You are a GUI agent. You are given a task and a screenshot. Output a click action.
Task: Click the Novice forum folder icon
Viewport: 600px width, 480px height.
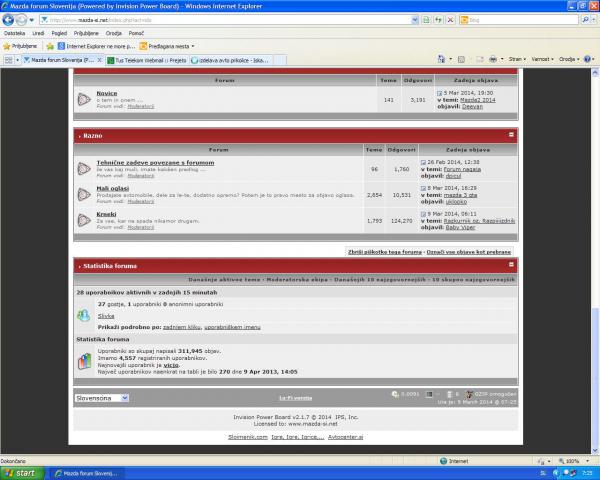click(x=84, y=99)
